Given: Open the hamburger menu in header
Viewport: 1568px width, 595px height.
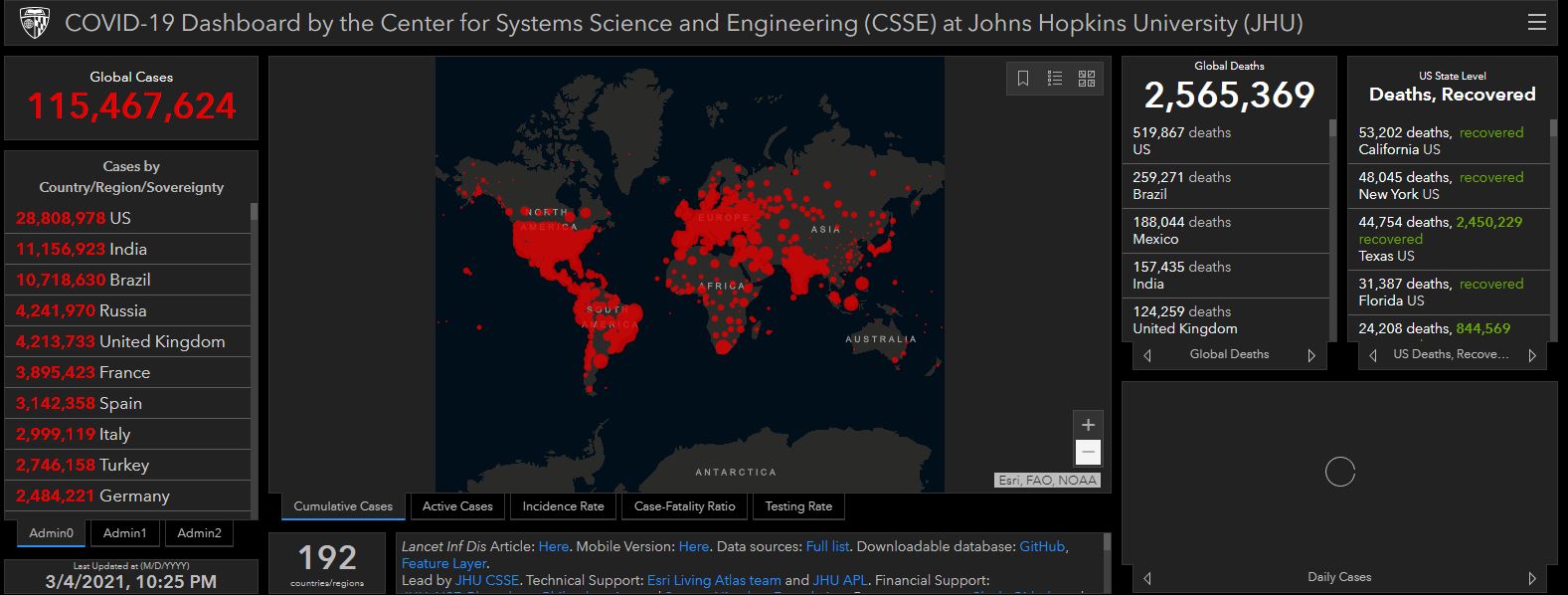Looking at the screenshot, I should coord(1536,23).
